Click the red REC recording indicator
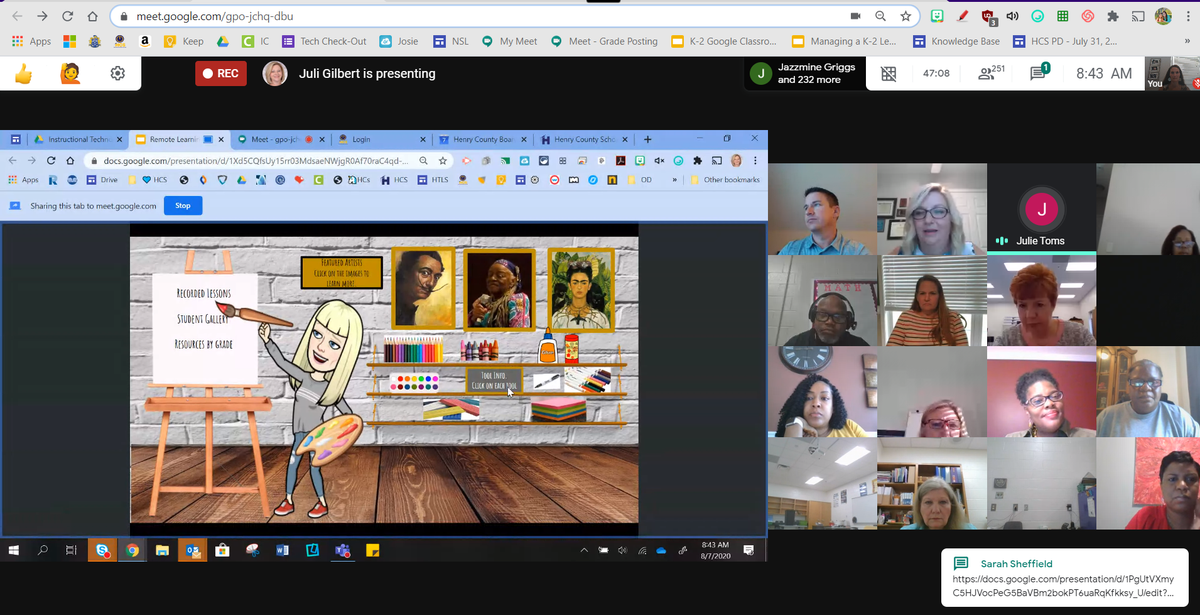Viewport: 1200px width, 615px height. [x=221, y=73]
